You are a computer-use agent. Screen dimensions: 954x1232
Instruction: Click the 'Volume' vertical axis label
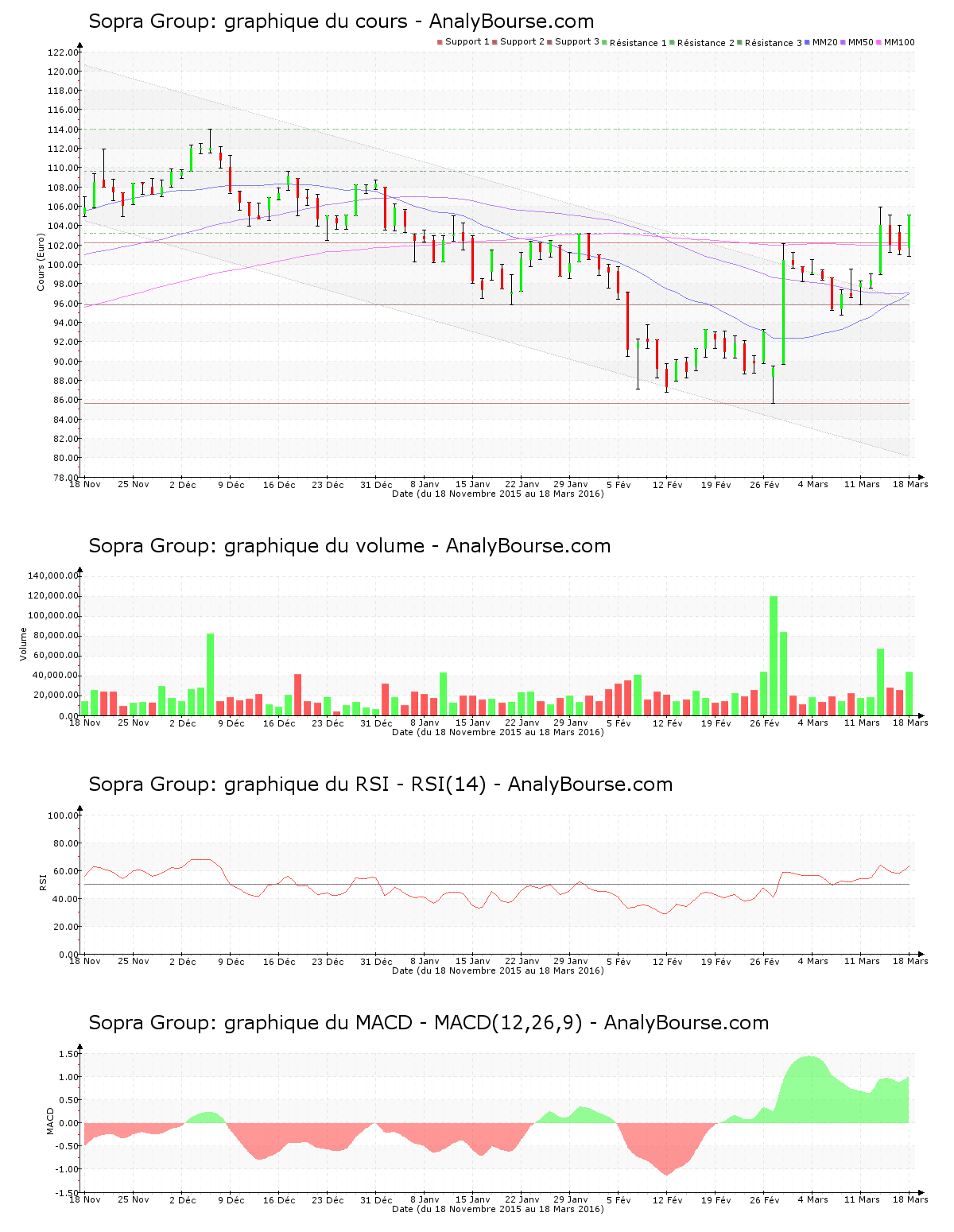coord(23,644)
